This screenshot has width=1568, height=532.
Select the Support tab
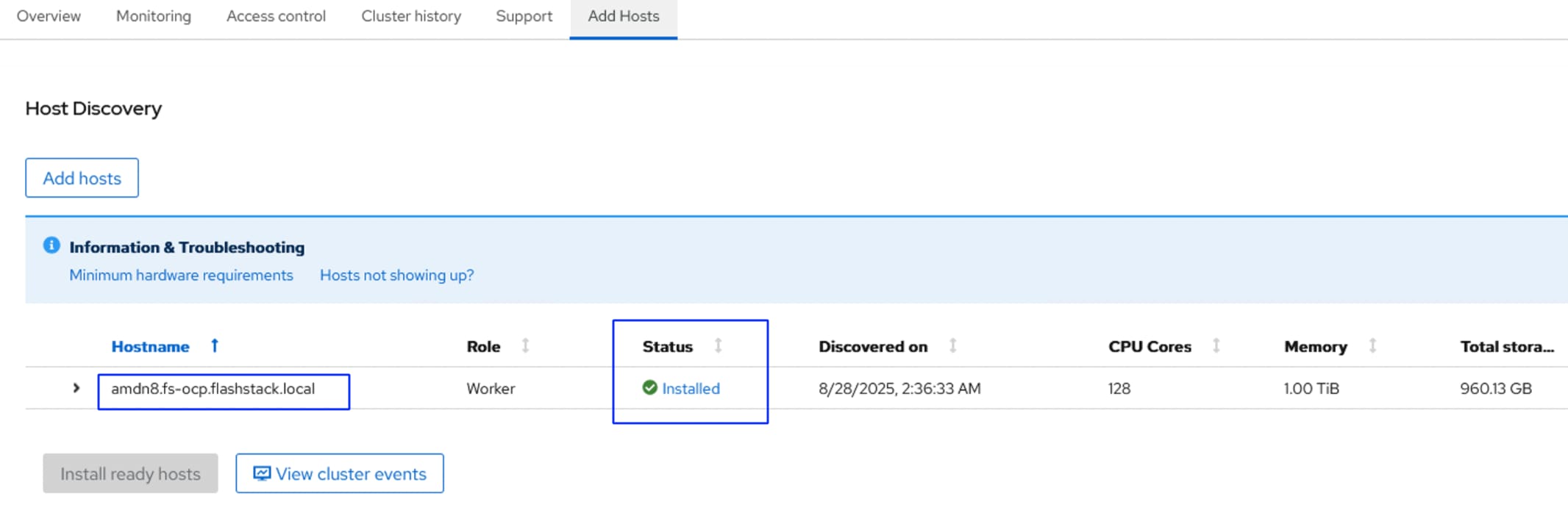[x=524, y=16]
